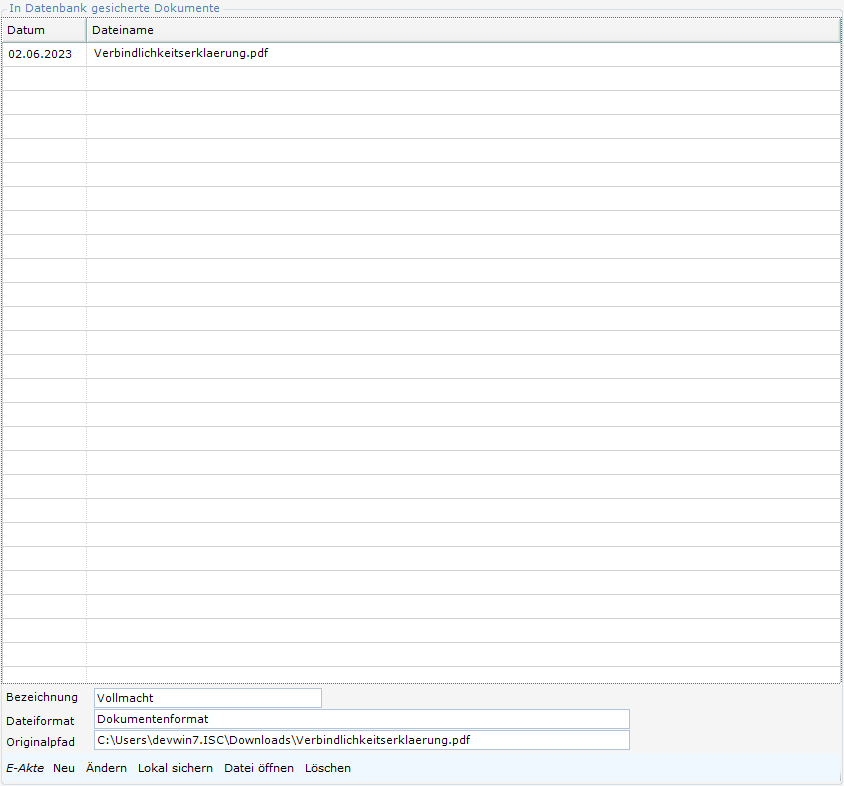This screenshot has height=786, width=844.
Task: Select the Verbindlichkeitserklaerung.pdf row
Action: pyautogui.click(x=421, y=54)
